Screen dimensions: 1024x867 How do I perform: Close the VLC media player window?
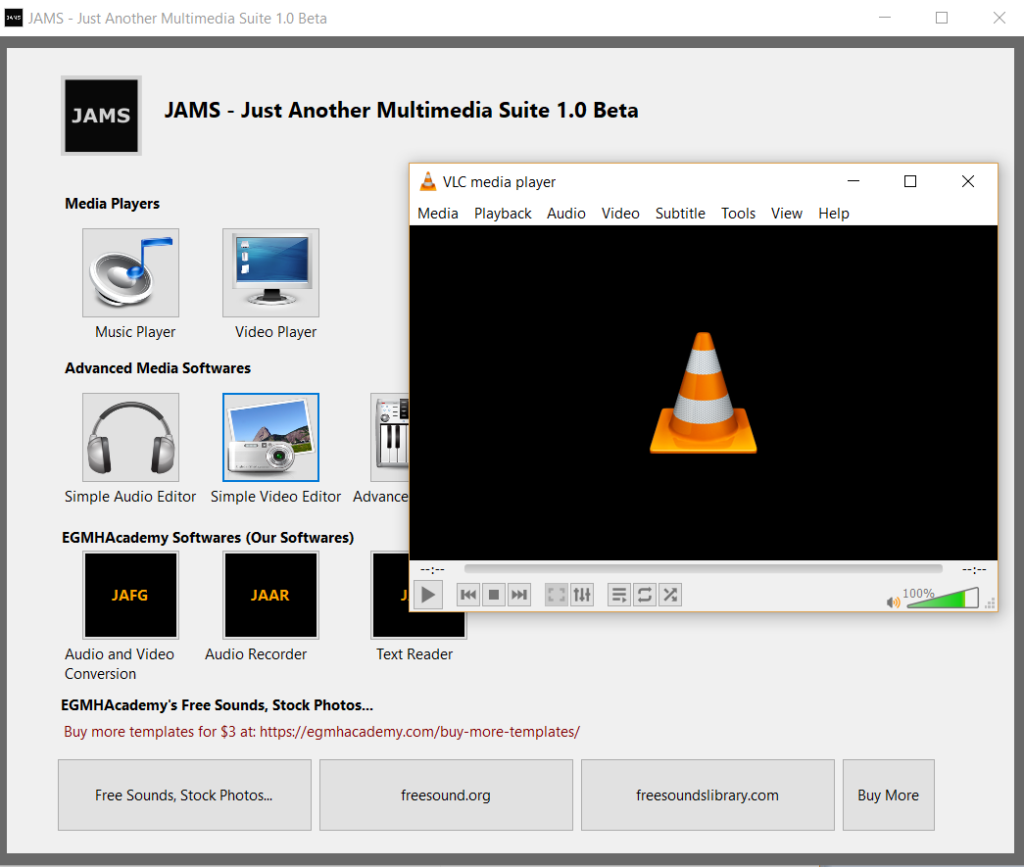[968, 181]
